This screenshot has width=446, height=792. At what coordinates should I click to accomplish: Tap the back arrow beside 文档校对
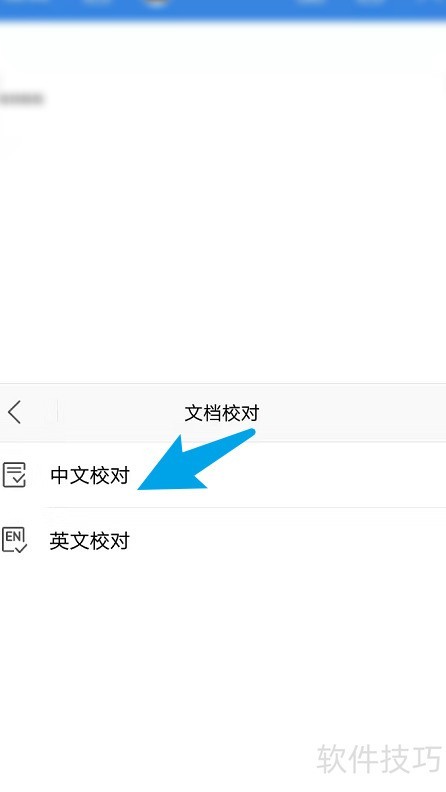15,412
